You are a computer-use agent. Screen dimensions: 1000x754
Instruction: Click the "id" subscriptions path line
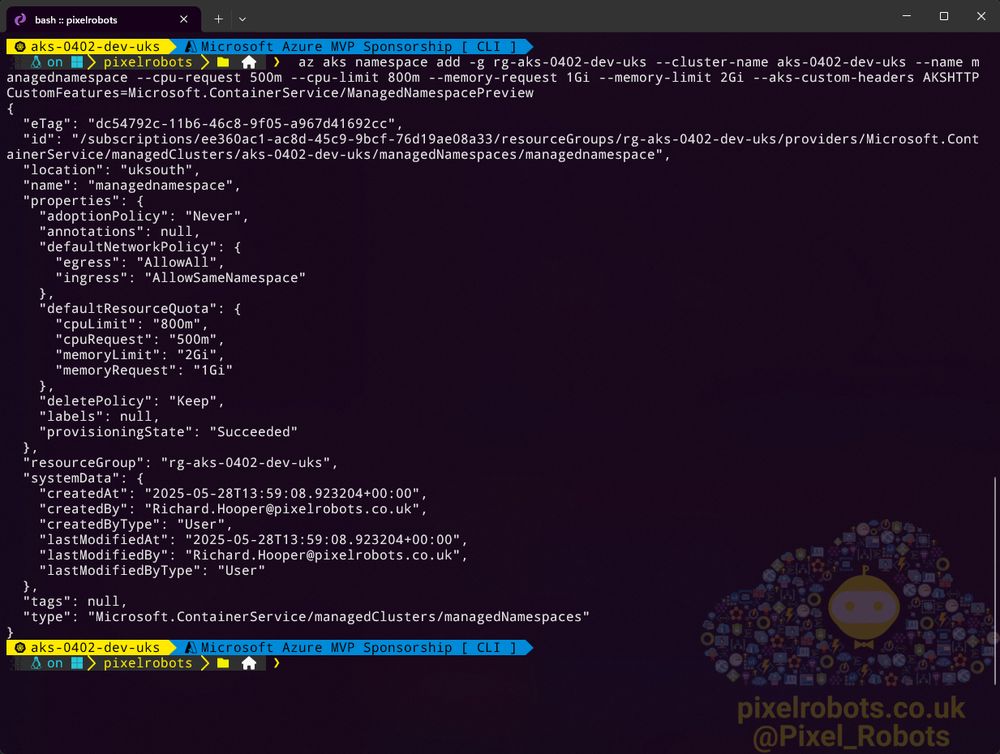pos(492,147)
